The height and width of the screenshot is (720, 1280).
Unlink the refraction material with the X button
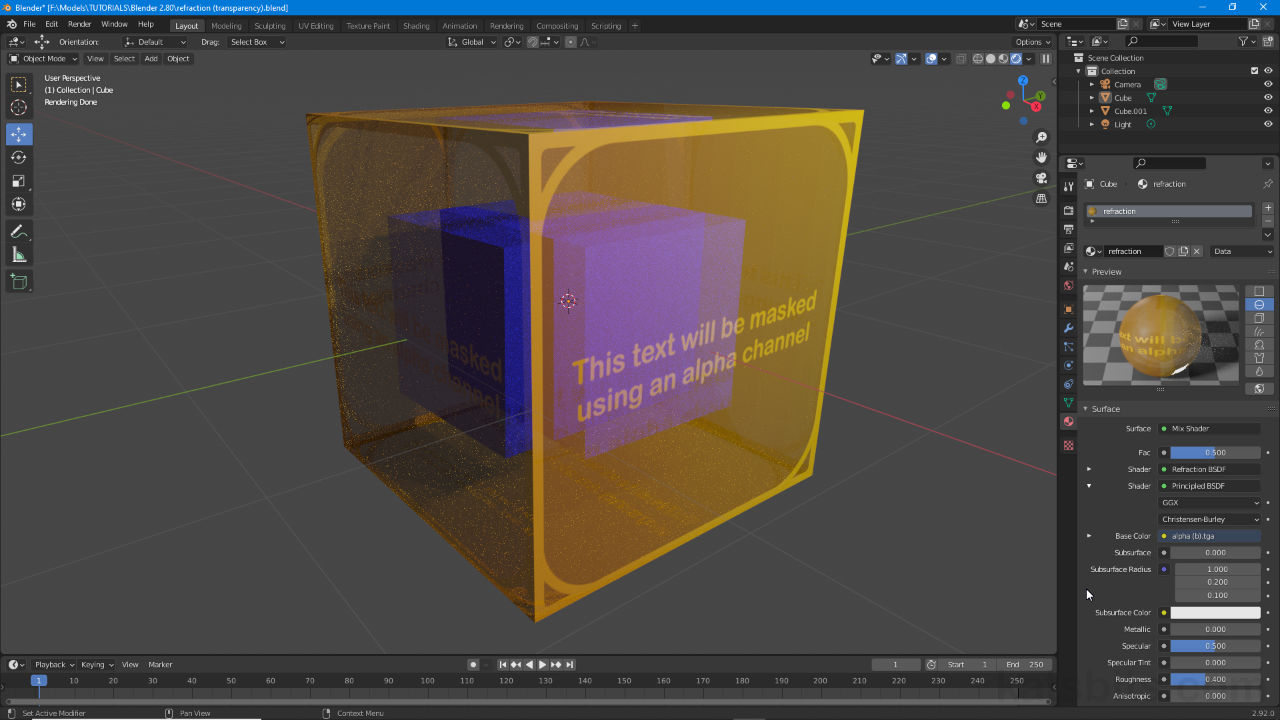tap(1197, 251)
